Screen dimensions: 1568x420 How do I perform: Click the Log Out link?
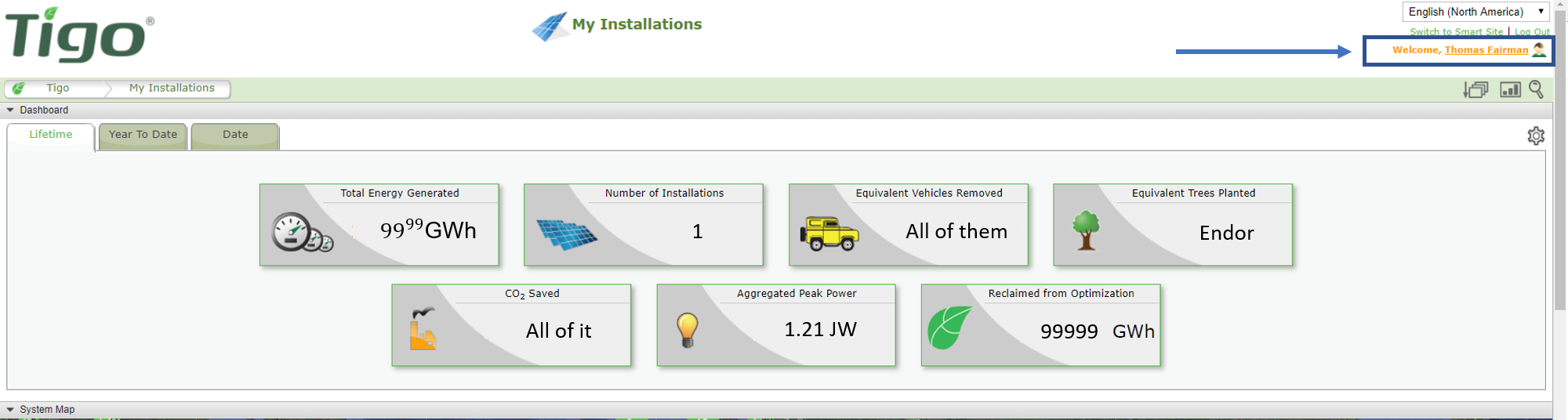tap(1531, 32)
